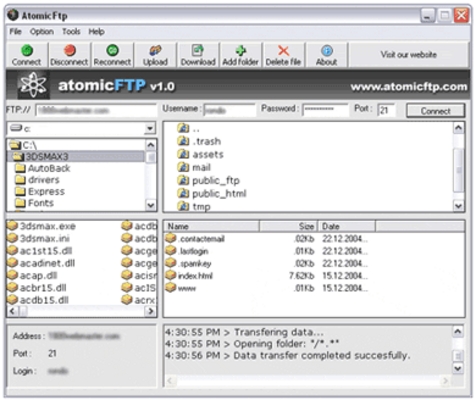
Task: Click the Reconnect toolbar icon
Action: tap(112, 50)
